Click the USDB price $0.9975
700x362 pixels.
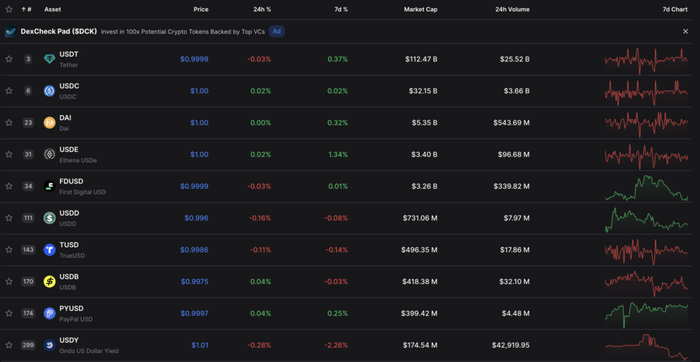click(x=195, y=281)
